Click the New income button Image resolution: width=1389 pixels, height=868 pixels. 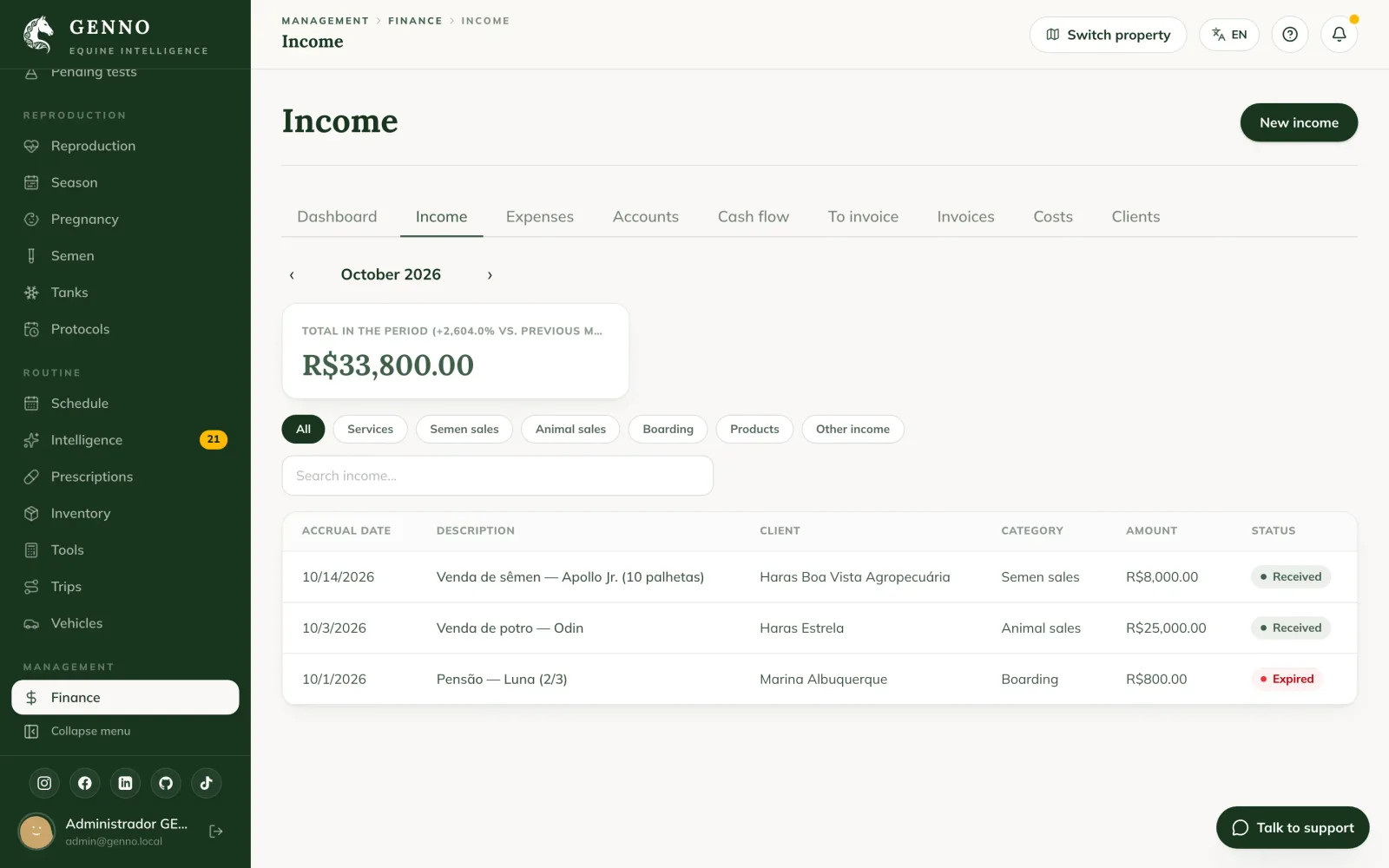(1299, 122)
